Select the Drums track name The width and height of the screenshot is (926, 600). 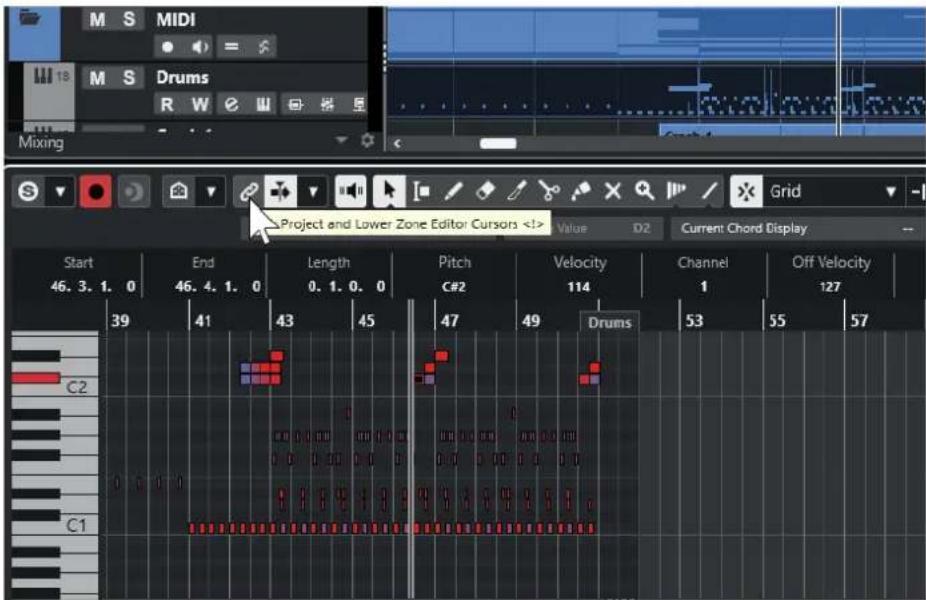[182, 77]
